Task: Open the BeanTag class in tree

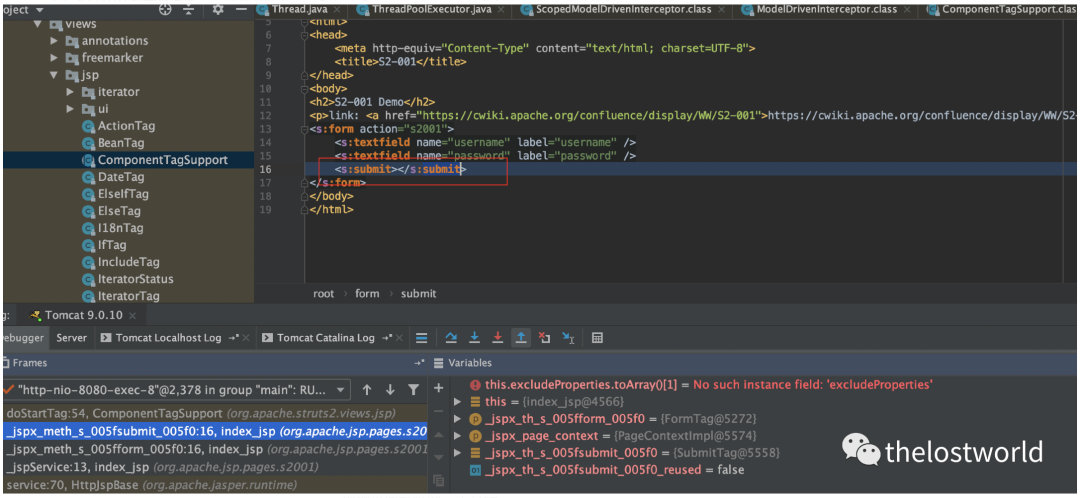Action: pyautogui.click(x=120, y=143)
